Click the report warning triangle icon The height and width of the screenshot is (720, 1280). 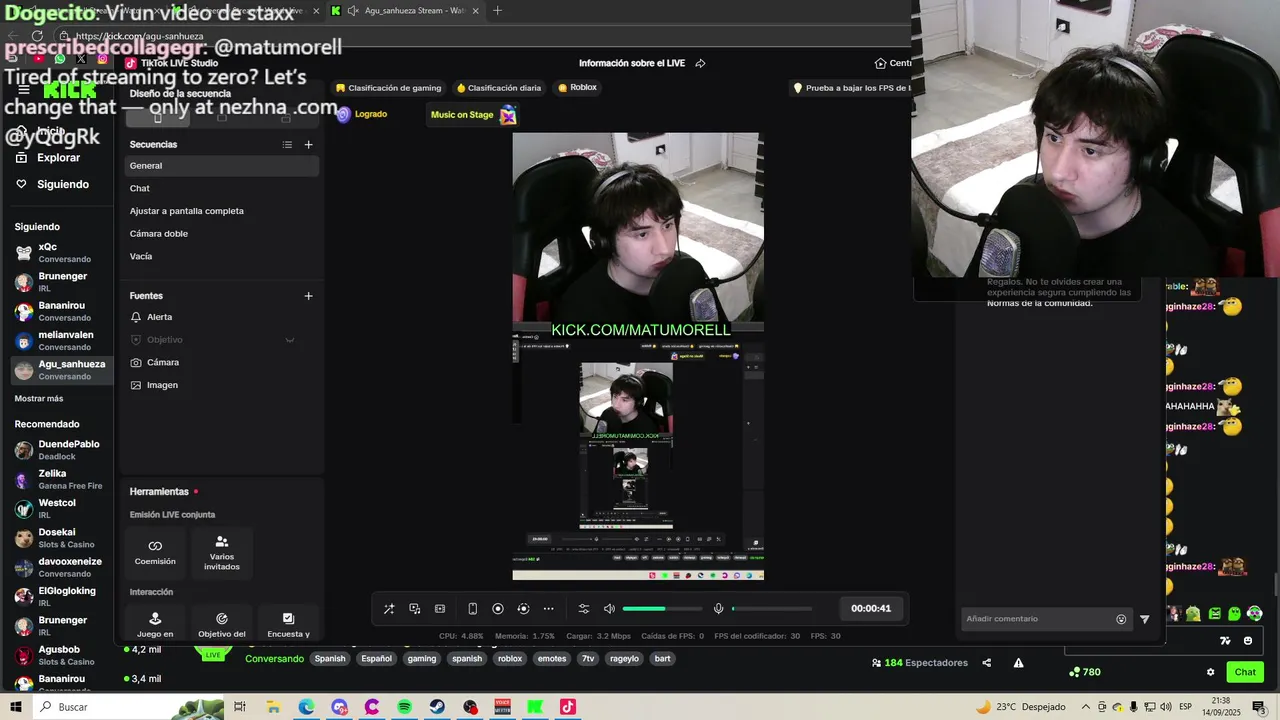pos(1018,663)
